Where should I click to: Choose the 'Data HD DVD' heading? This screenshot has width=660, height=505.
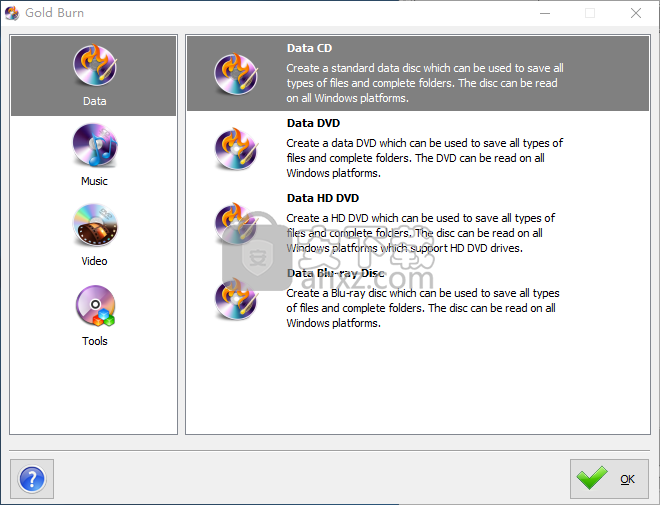(x=323, y=198)
